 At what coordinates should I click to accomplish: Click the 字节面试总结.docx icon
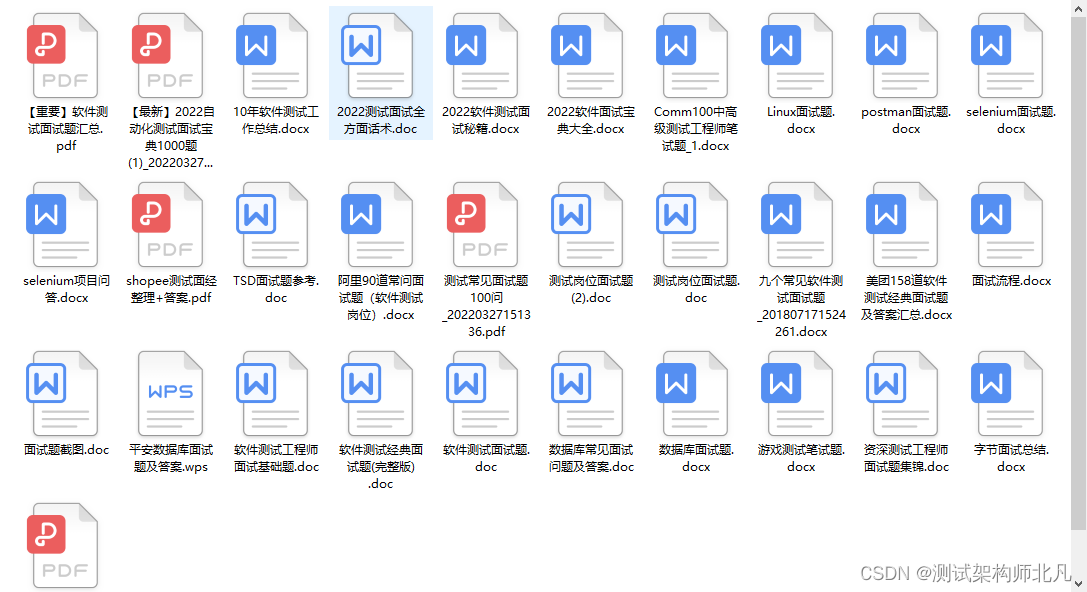(x=1009, y=394)
